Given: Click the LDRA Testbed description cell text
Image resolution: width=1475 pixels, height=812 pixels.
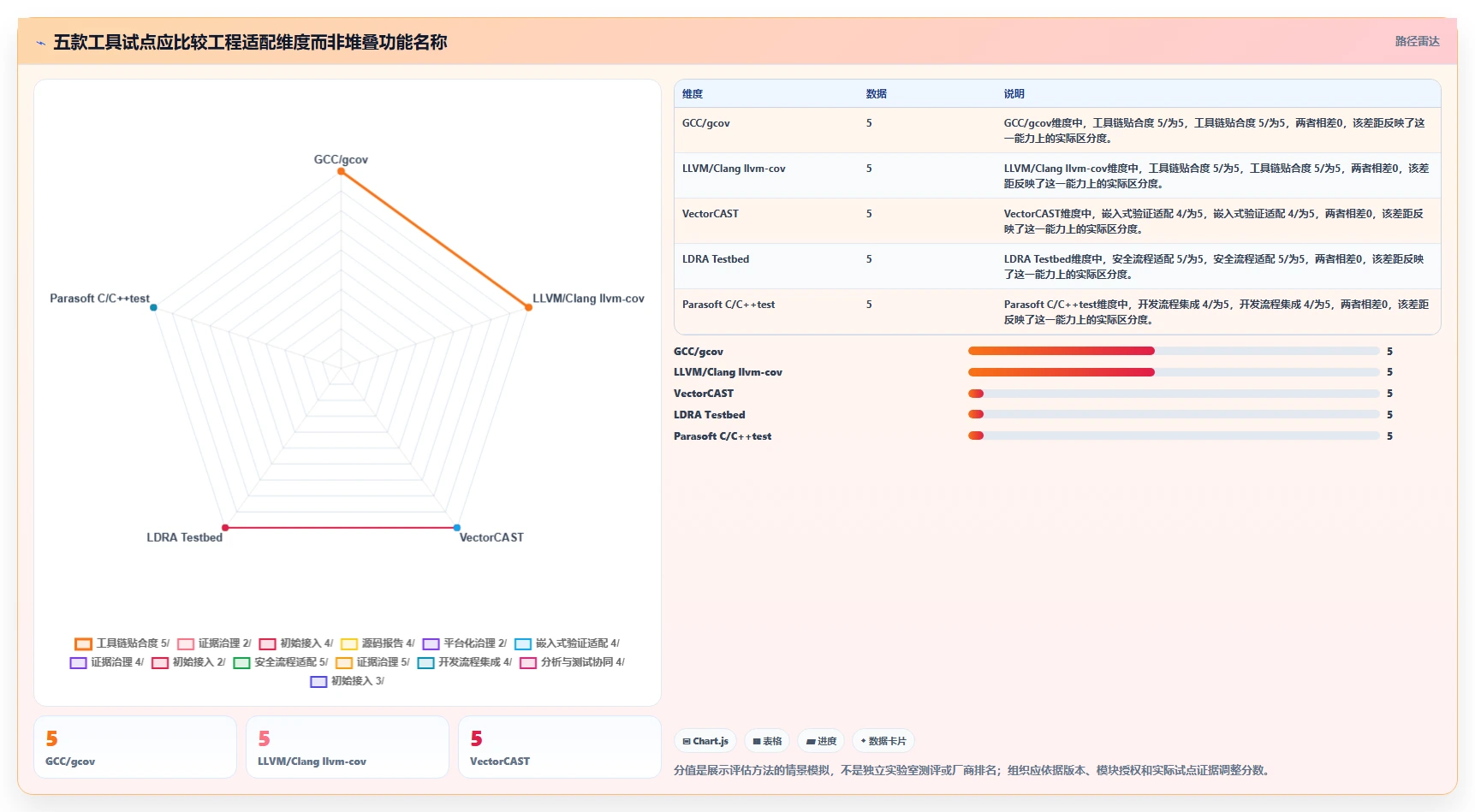Looking at the screenshot, I should [x=1215, y=267].
